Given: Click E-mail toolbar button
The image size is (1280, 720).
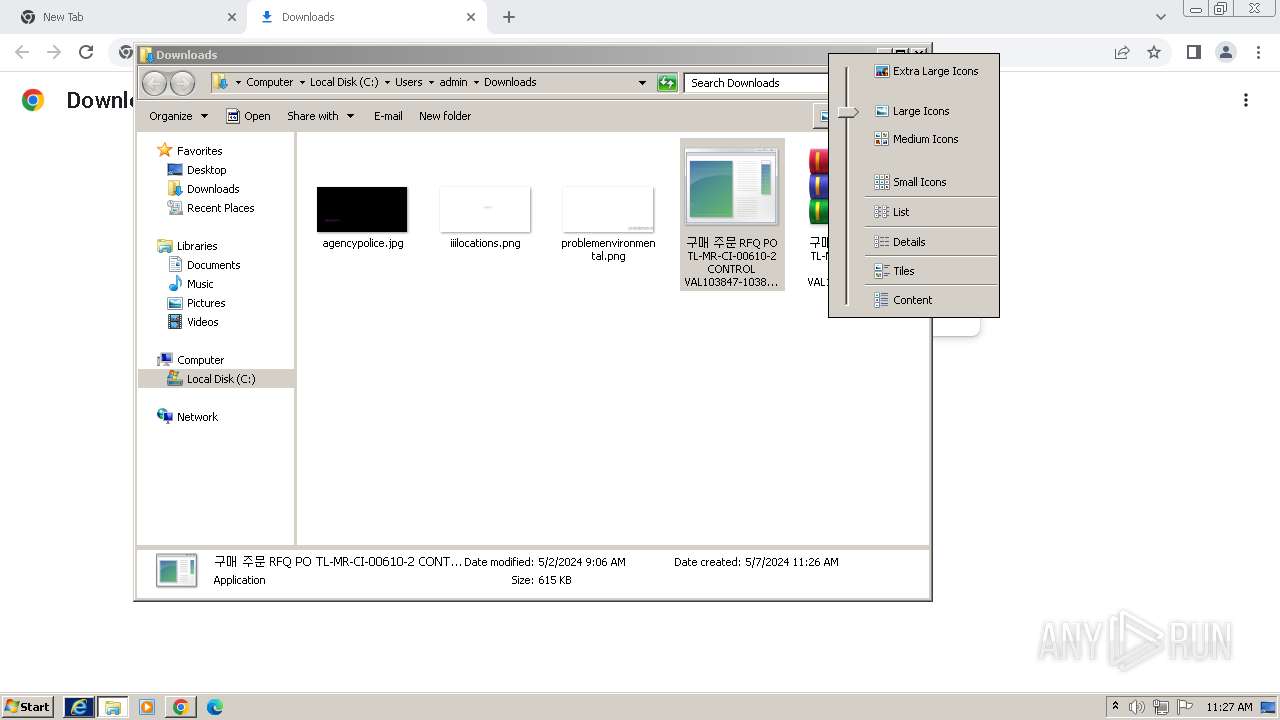Looking at the screenshot, I should click(x=388, y=116).
